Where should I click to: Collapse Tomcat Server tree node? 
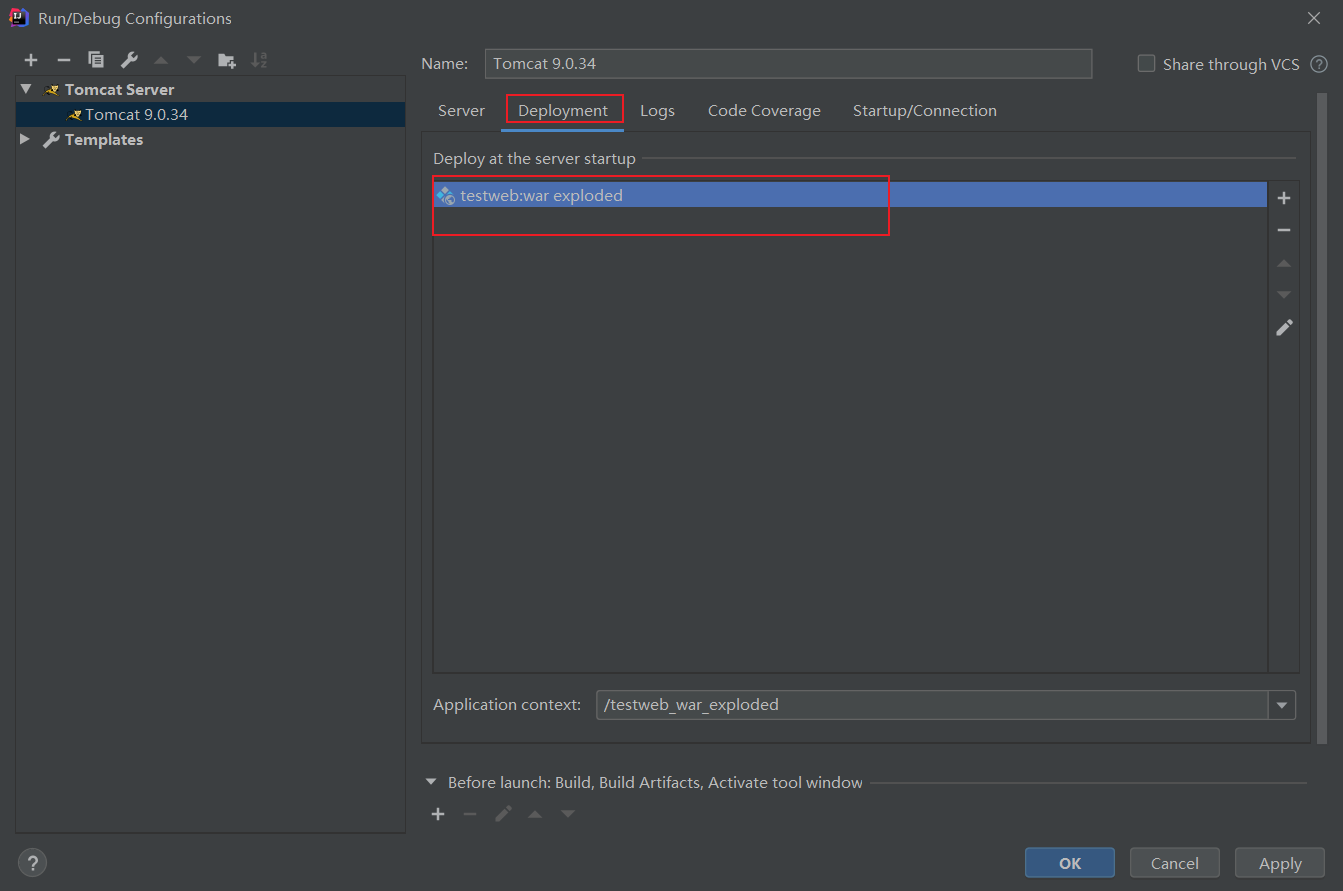click(26, 89)
